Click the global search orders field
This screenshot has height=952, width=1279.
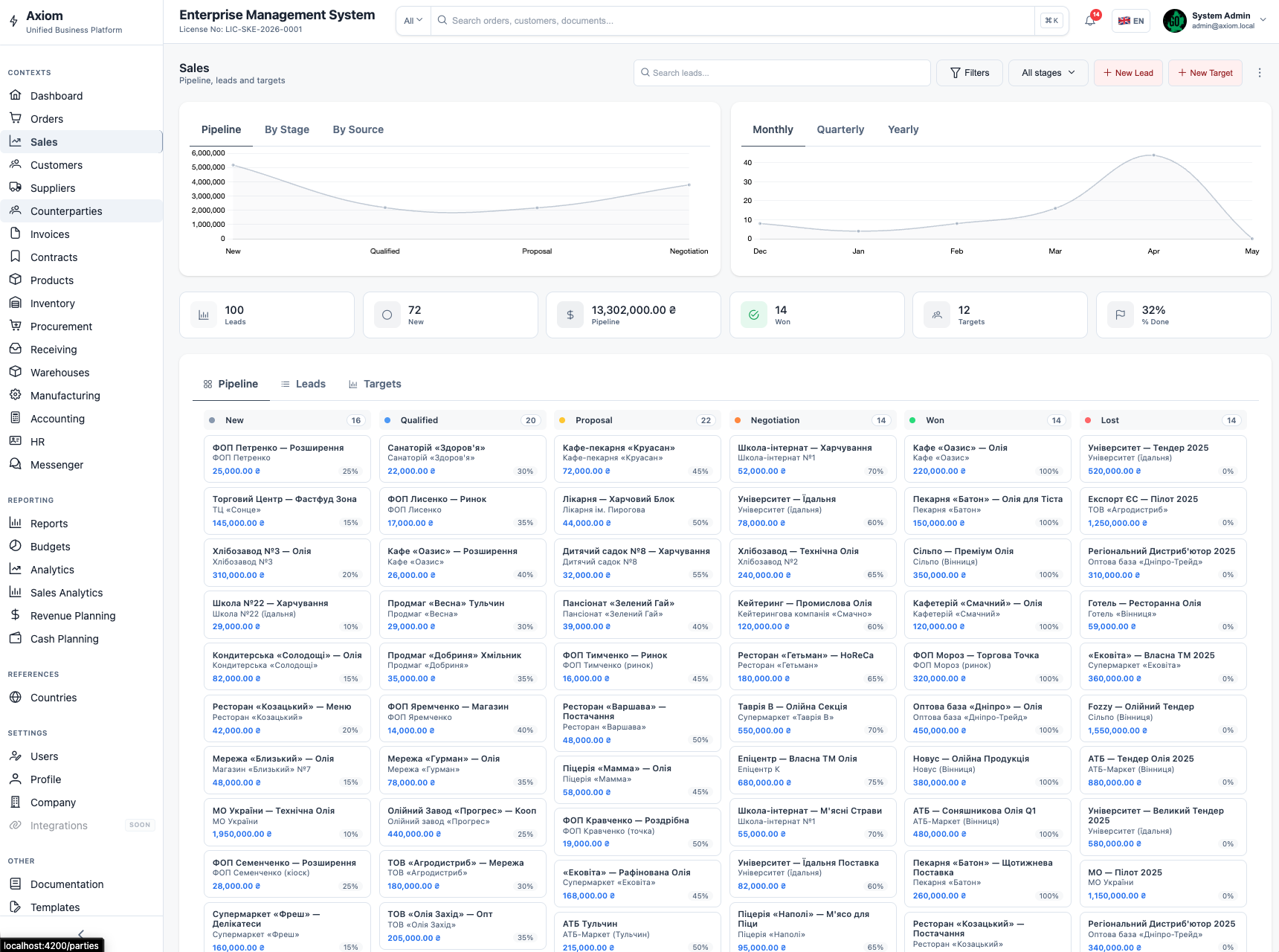pos(732,21)
